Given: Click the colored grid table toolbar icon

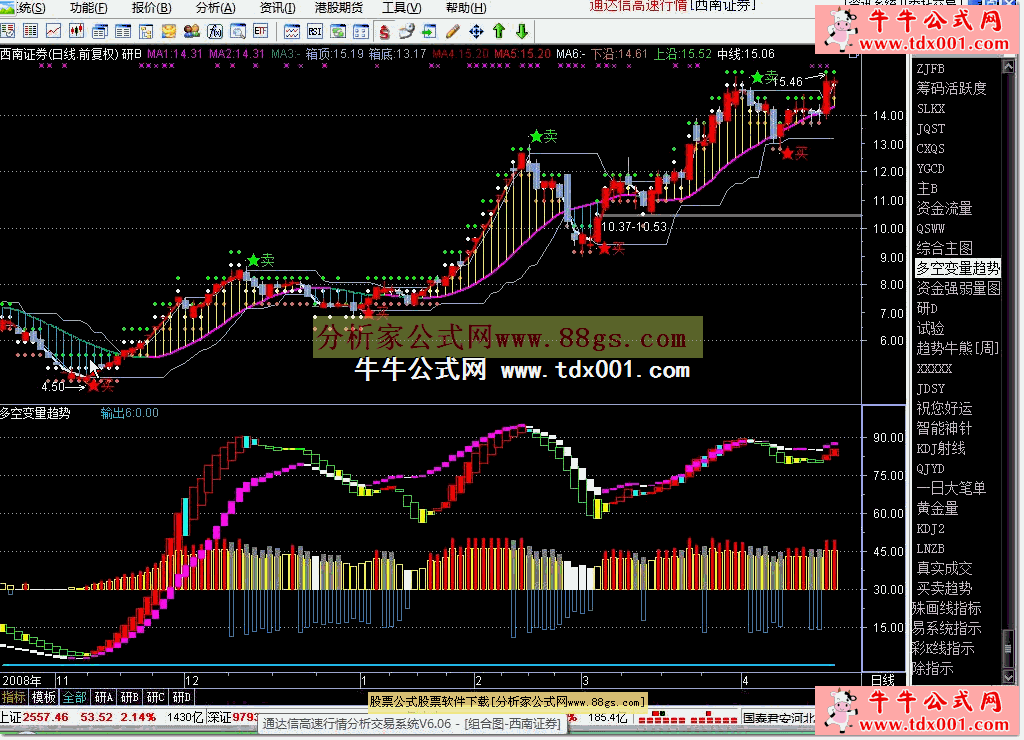Looking at the screenshot, I should point(30,31).
